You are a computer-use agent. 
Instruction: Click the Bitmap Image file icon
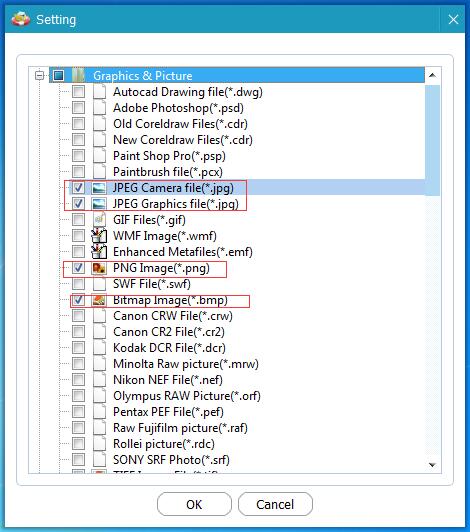(99, 300)
